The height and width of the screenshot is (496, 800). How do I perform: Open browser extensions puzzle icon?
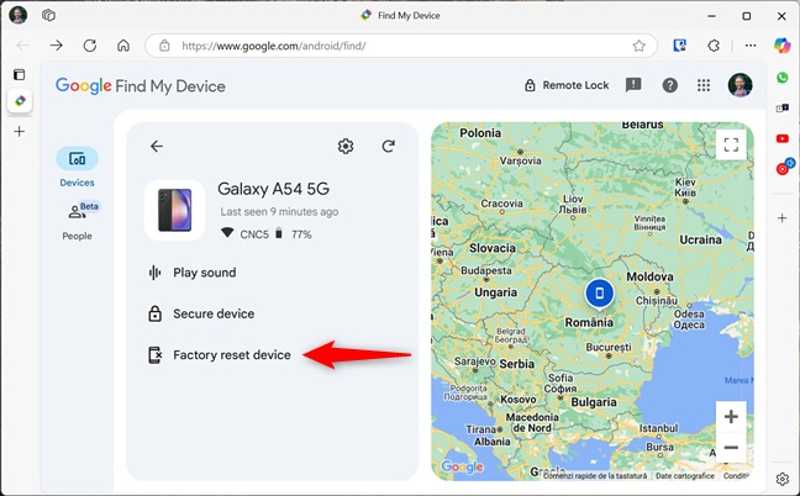pyautogui.click(x=713, y=46)
